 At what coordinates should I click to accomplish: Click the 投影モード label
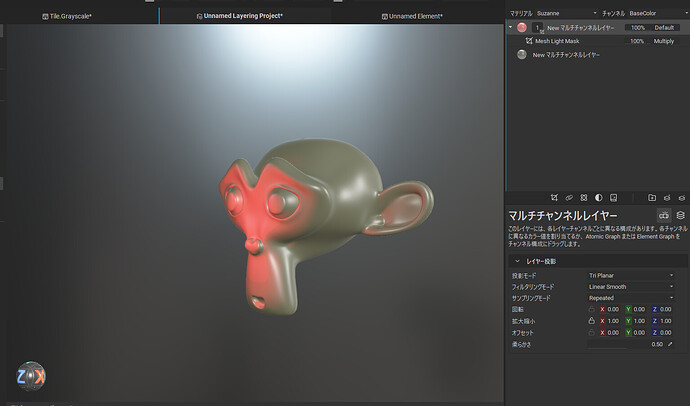point(524,276)
